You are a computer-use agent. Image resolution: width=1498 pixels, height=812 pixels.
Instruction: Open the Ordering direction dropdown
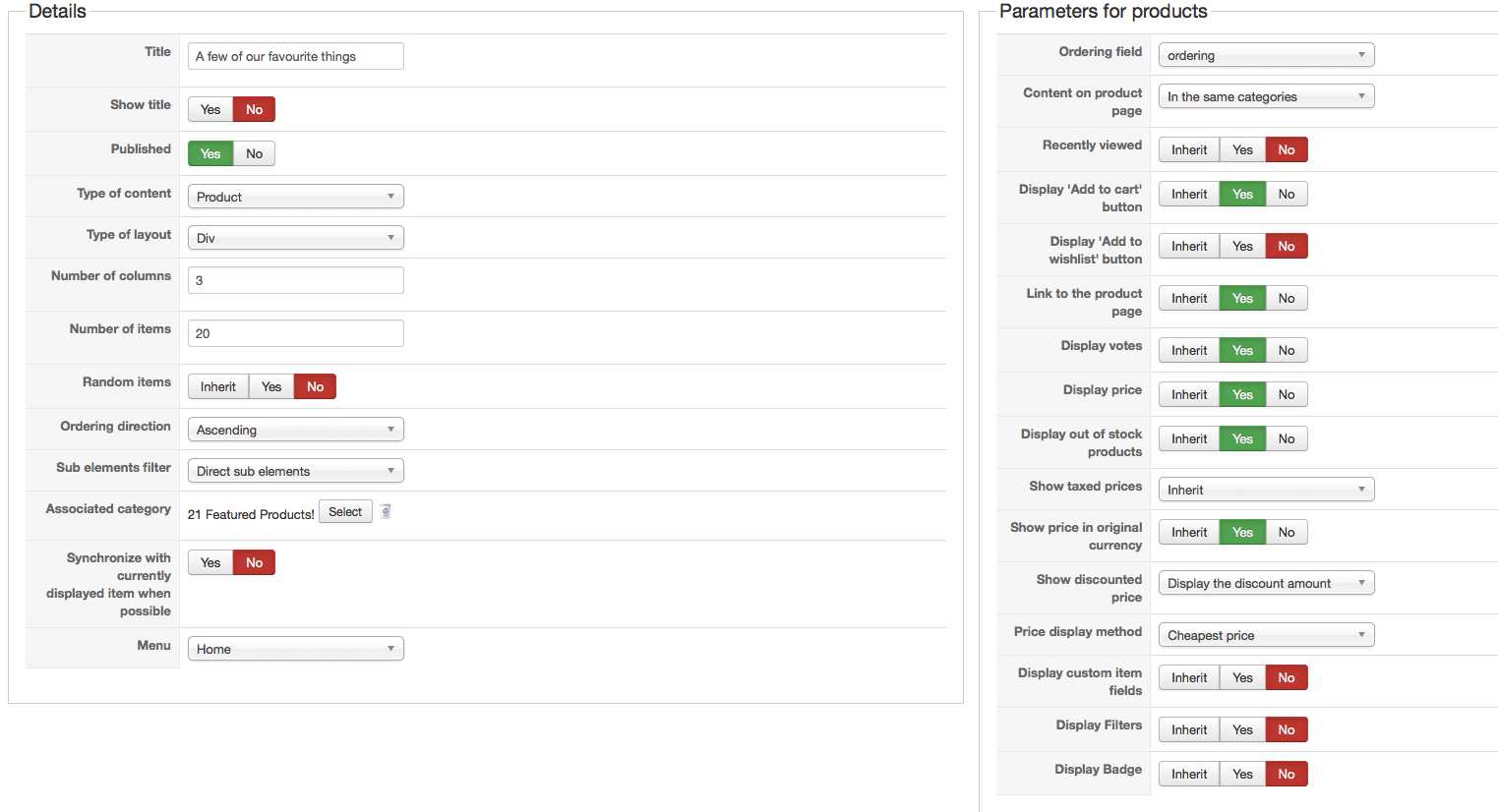pos(295,430)
